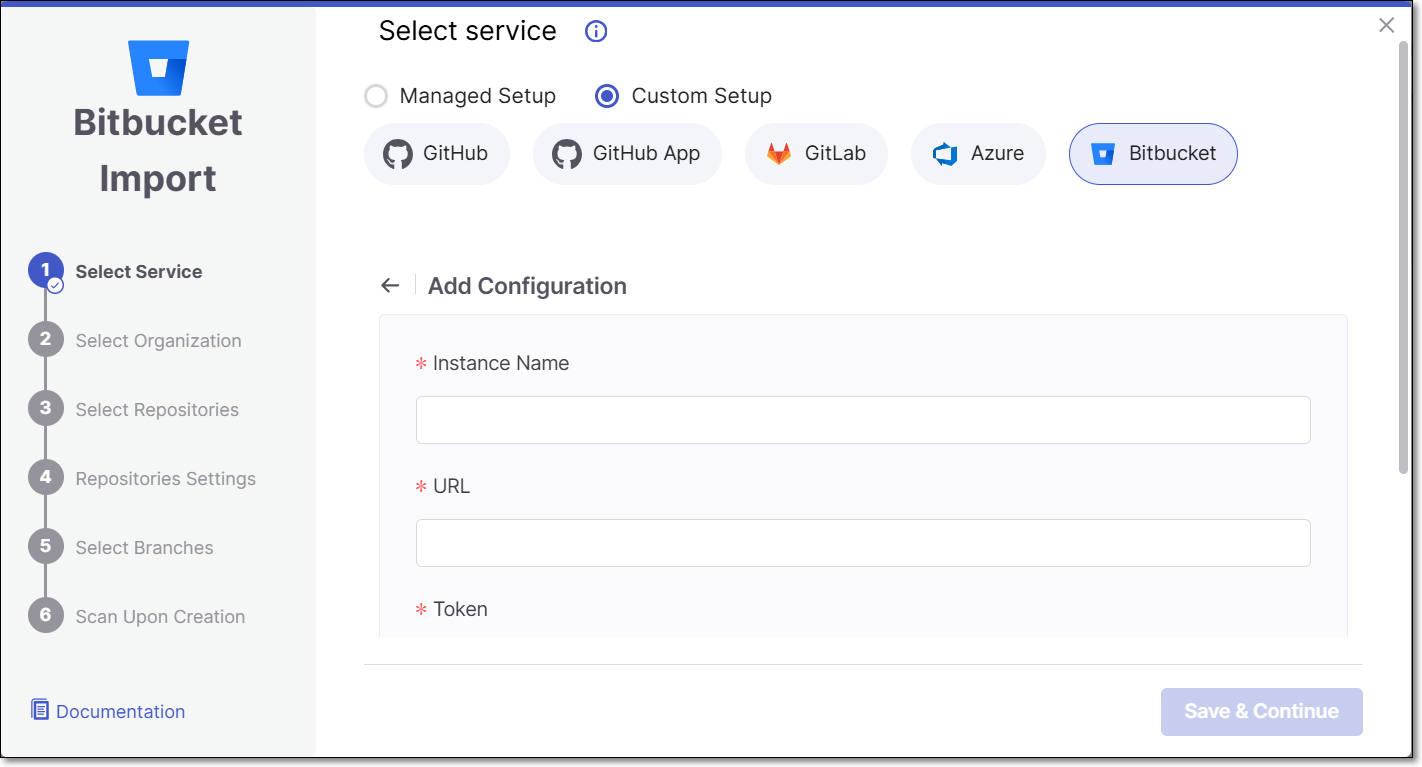This screenshot has height=767, width=1422.
Task: Open the Documentation link
Action: point(120,712)
